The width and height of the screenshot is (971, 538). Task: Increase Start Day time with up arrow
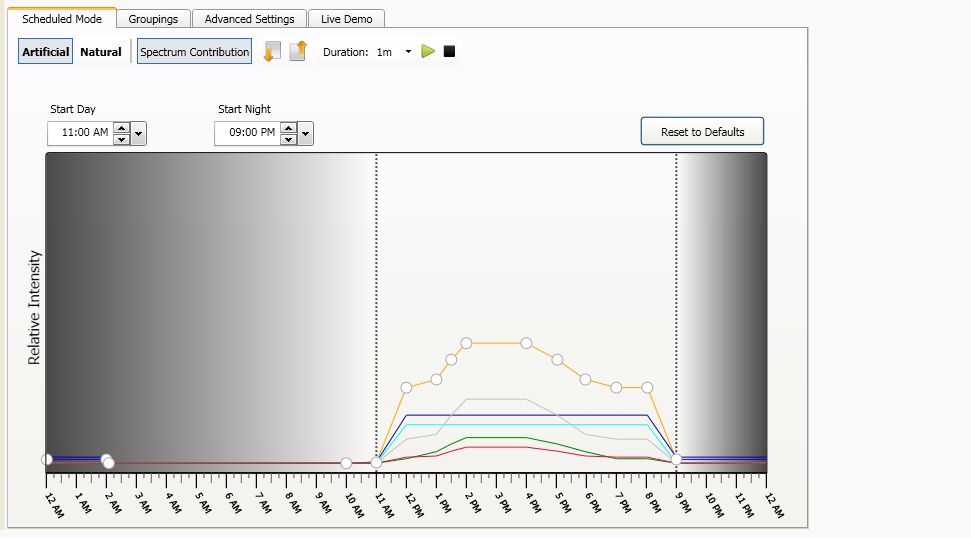pyautogui.click(x=121, y=128)
